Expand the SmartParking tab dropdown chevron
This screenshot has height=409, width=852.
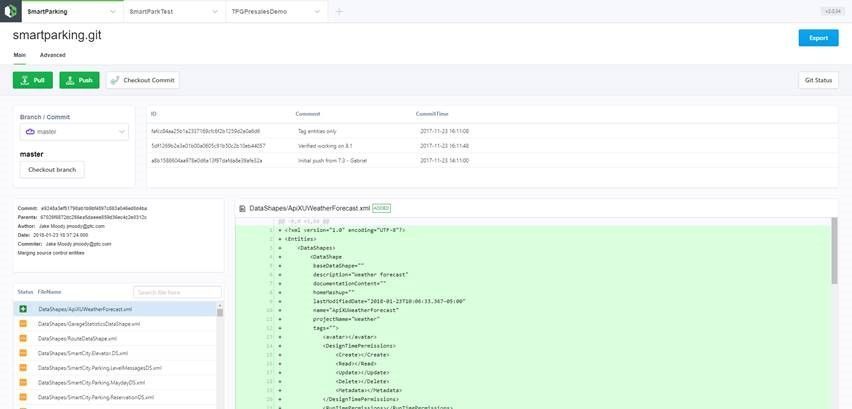point(112,11)
